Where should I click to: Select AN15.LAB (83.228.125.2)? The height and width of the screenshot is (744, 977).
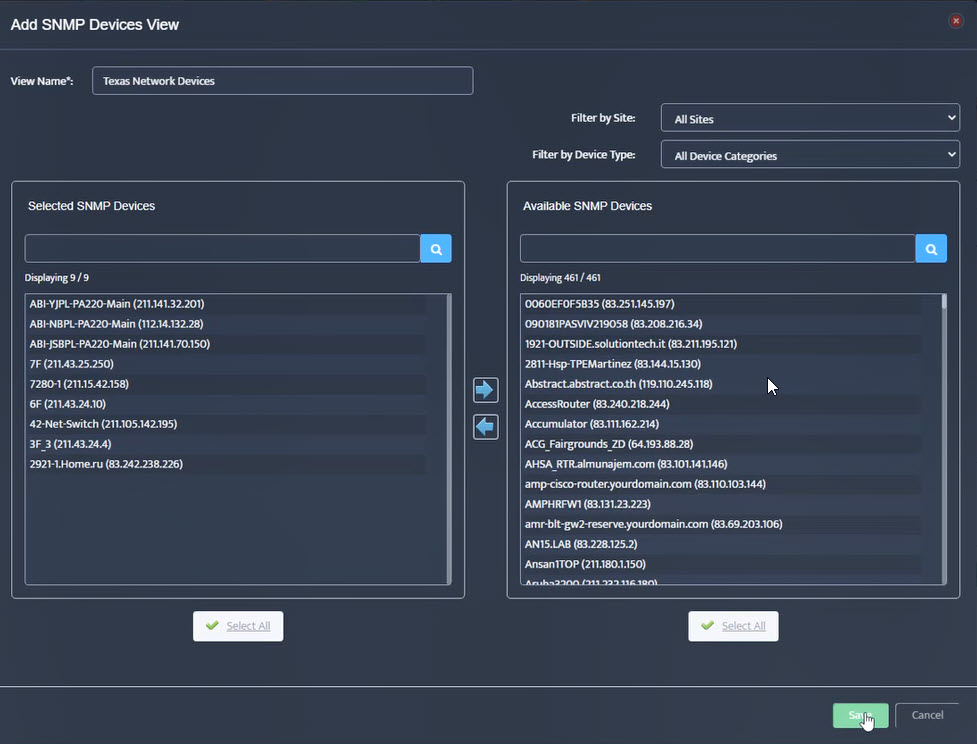tap(722, 544)
